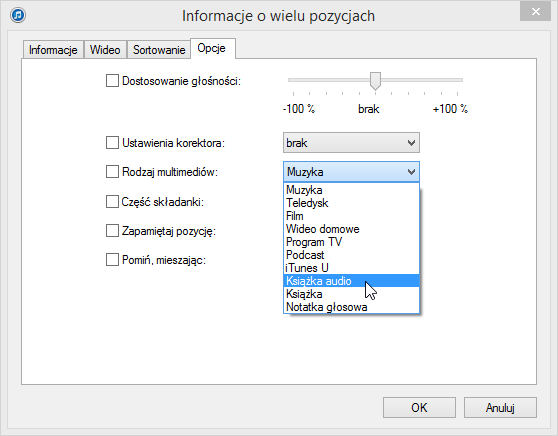Check the Pomiń, mieszając option
The height and width of the screenshot is (436, 558).
click(x=112, y=259)
